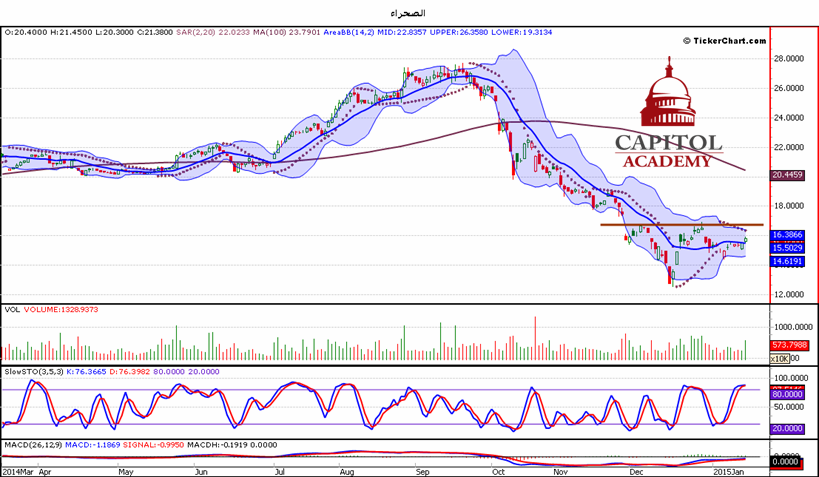Select the stochastic K:76.3665 value
819x477 pixels.
(86, 372)
